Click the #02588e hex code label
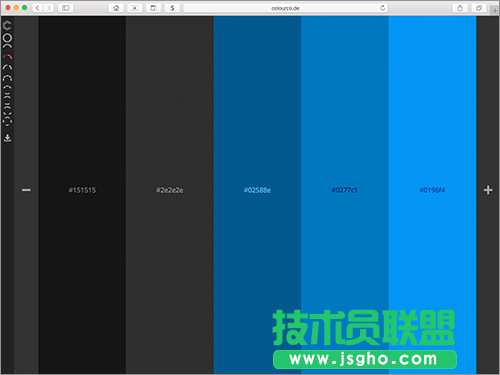The width and height of the screenshot is (500, 375). point(257,190)
